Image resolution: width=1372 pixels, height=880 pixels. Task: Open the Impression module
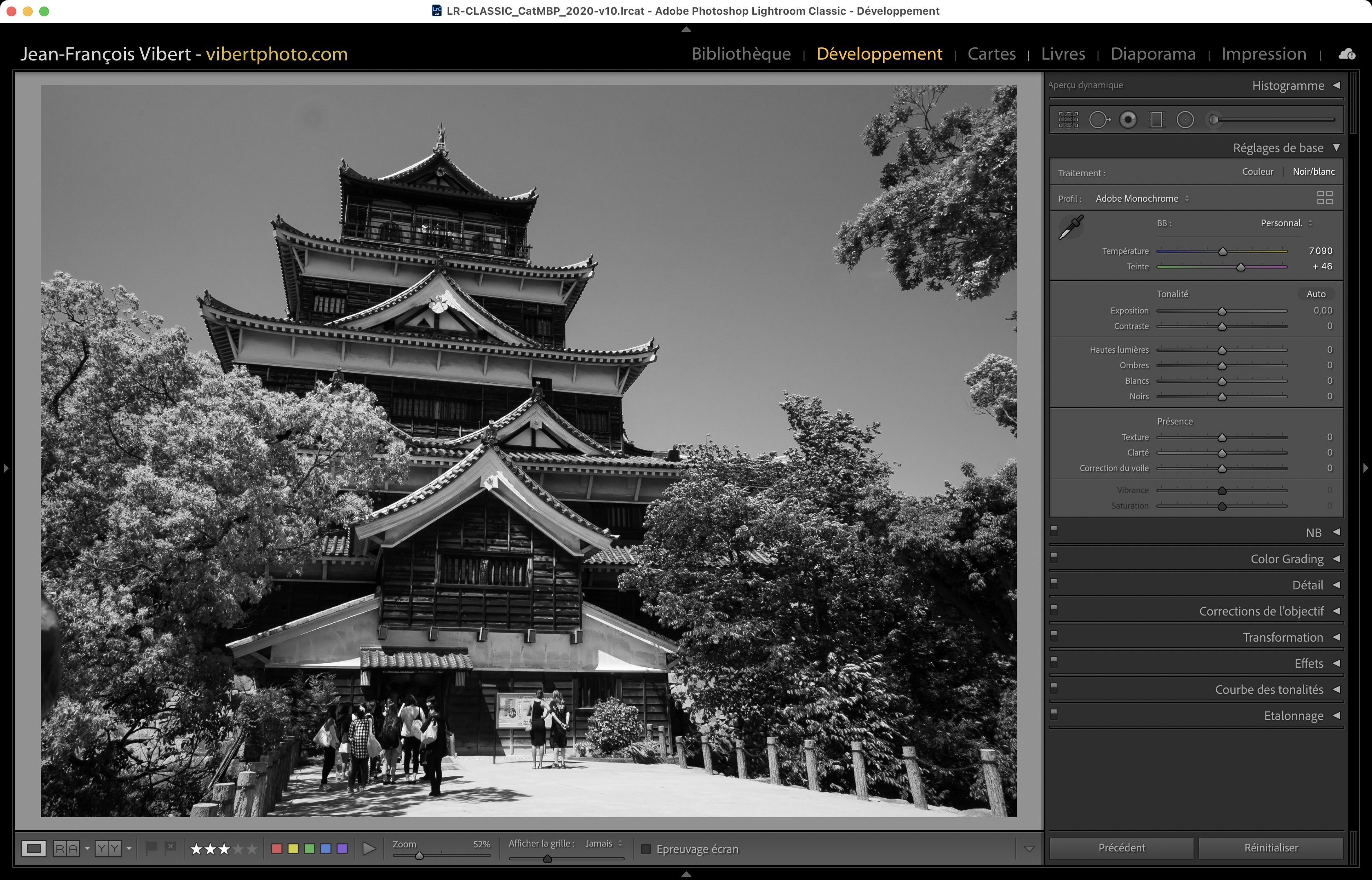1263,54
